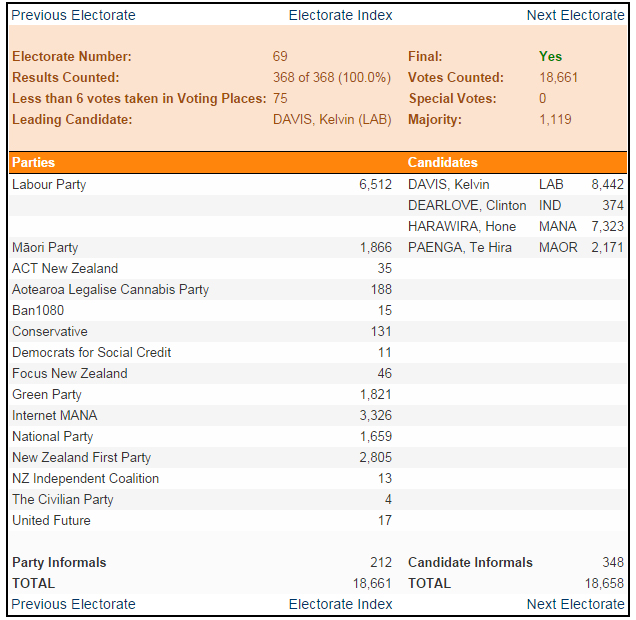
Task: Click candidate HARAWIRA, Hone
Action: [462, 226]
